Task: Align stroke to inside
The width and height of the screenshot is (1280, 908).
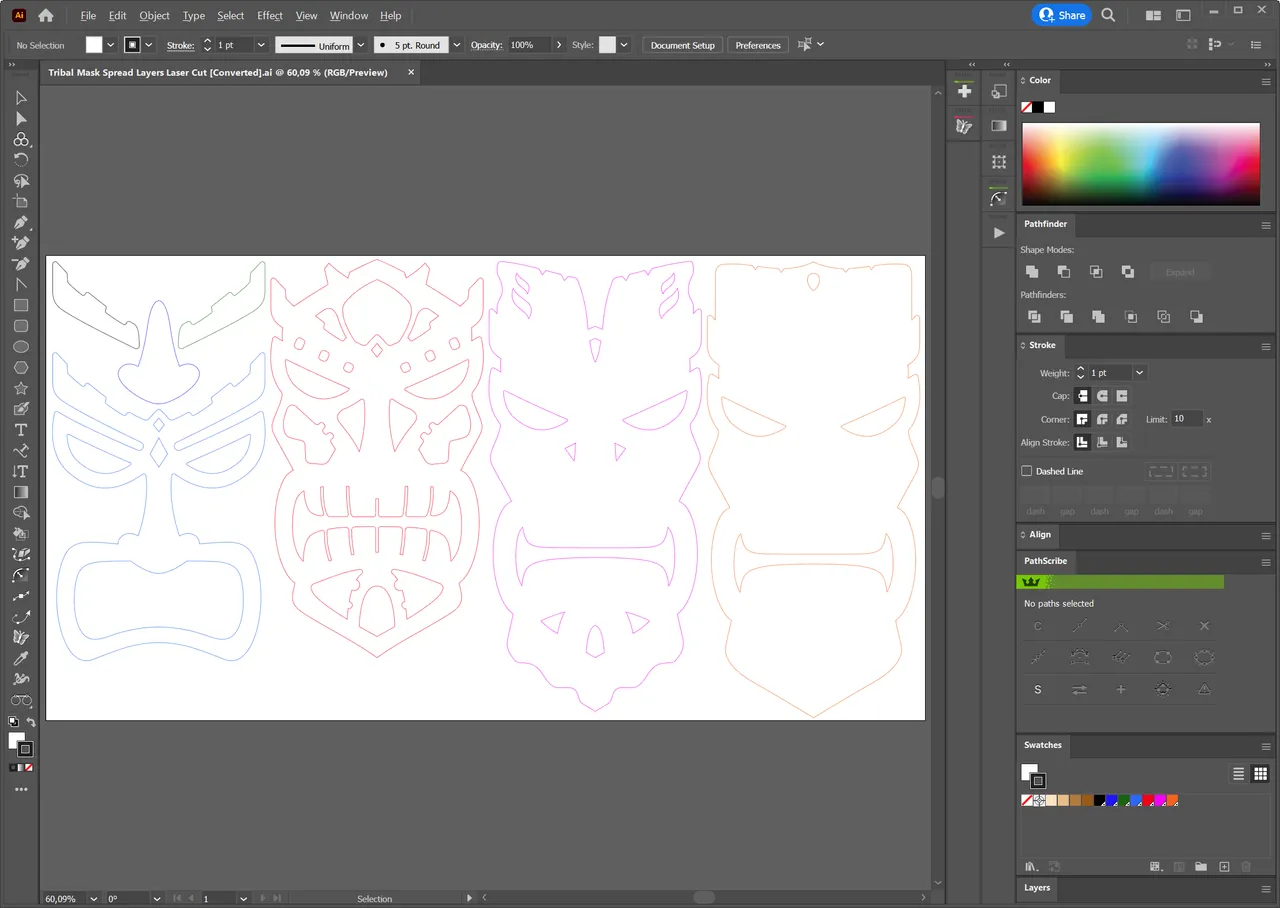Action: click(x=1102, y=442)
